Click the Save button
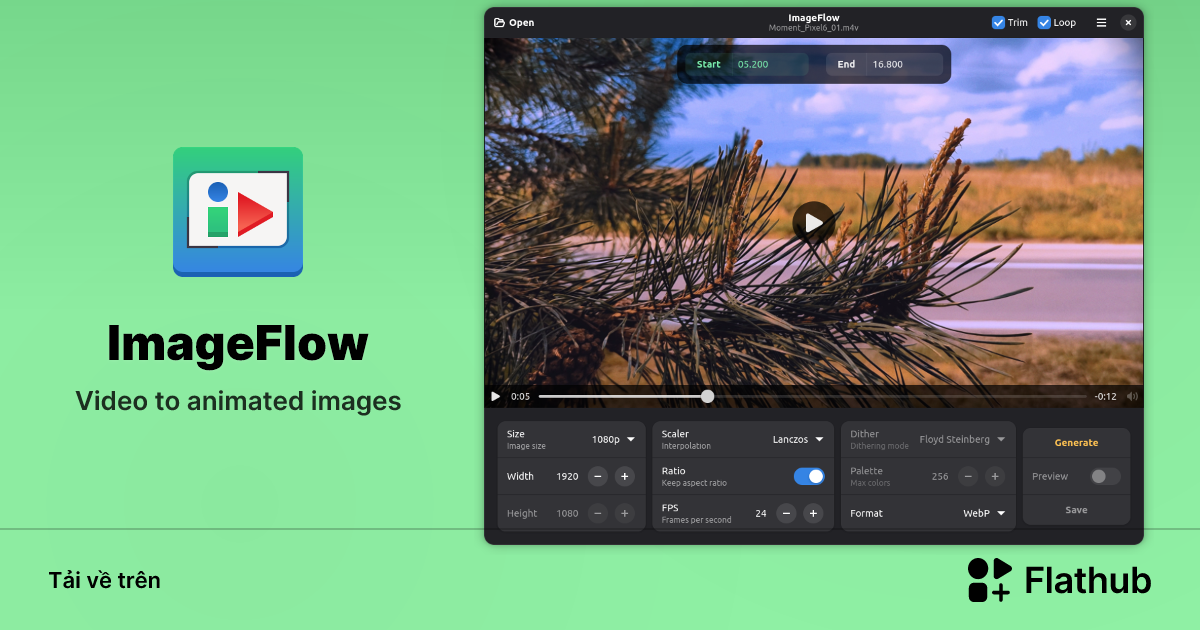Image resolution: width=1200 pixels, height=630 pixels. tap(1076, 509)
